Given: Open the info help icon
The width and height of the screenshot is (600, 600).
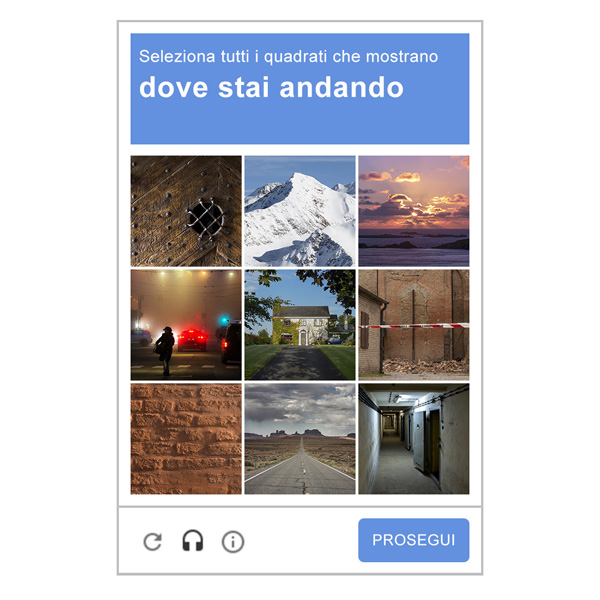Looking at the screenshot, I should [233, 541].
